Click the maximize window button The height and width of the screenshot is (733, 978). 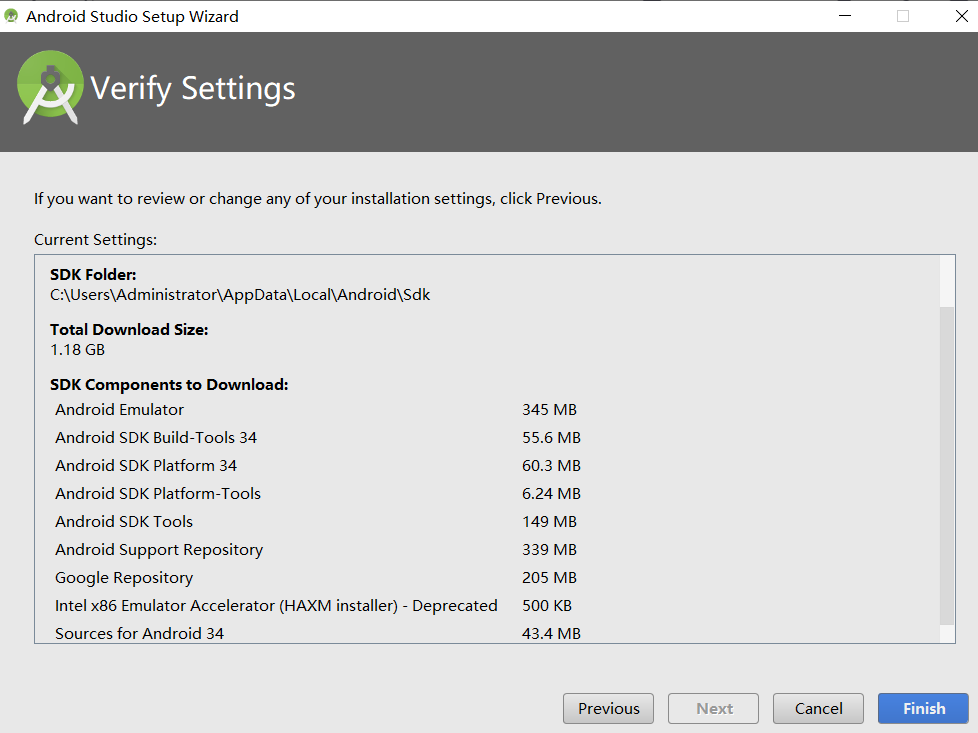coord(903,16)
